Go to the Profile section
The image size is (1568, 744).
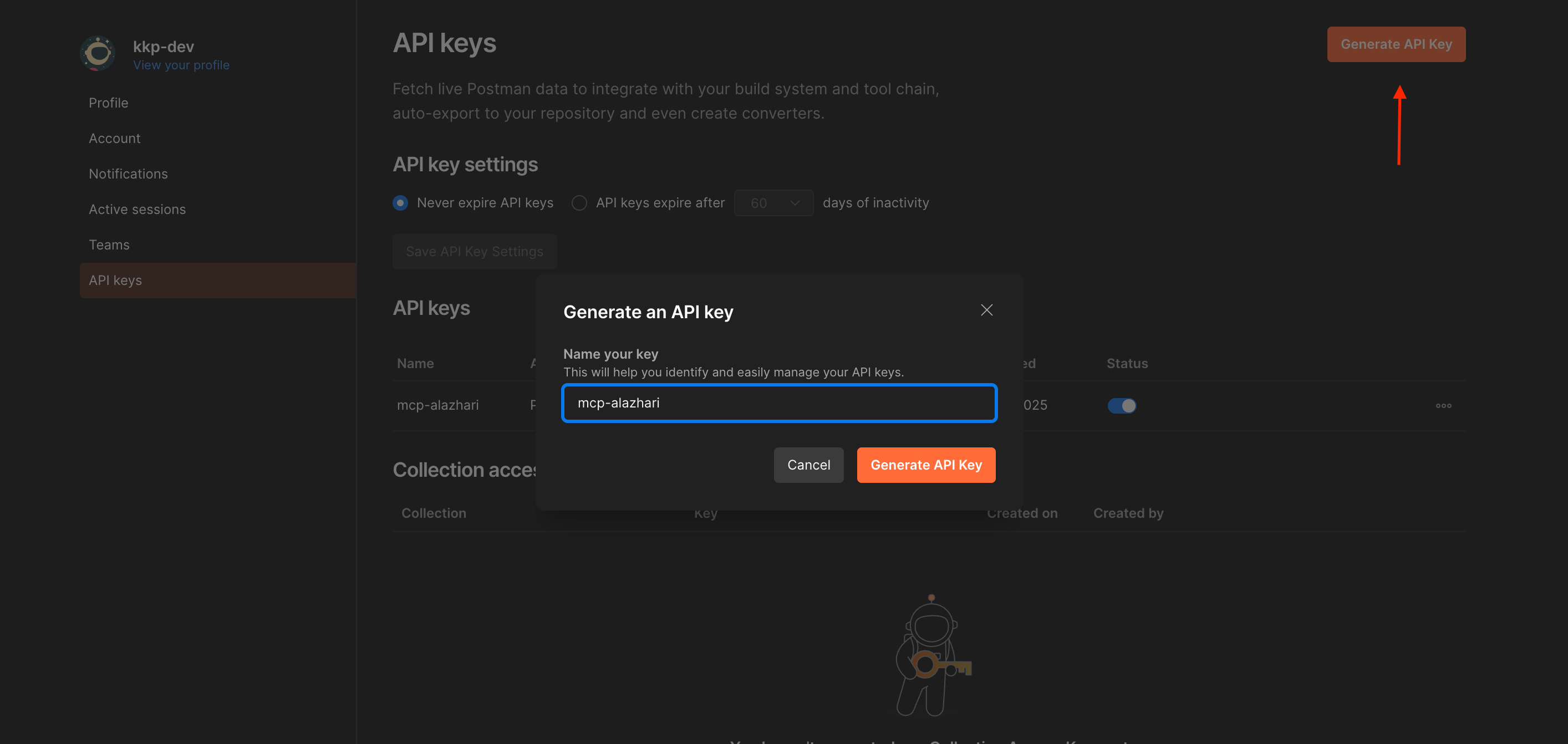click(x=108, y=103)
